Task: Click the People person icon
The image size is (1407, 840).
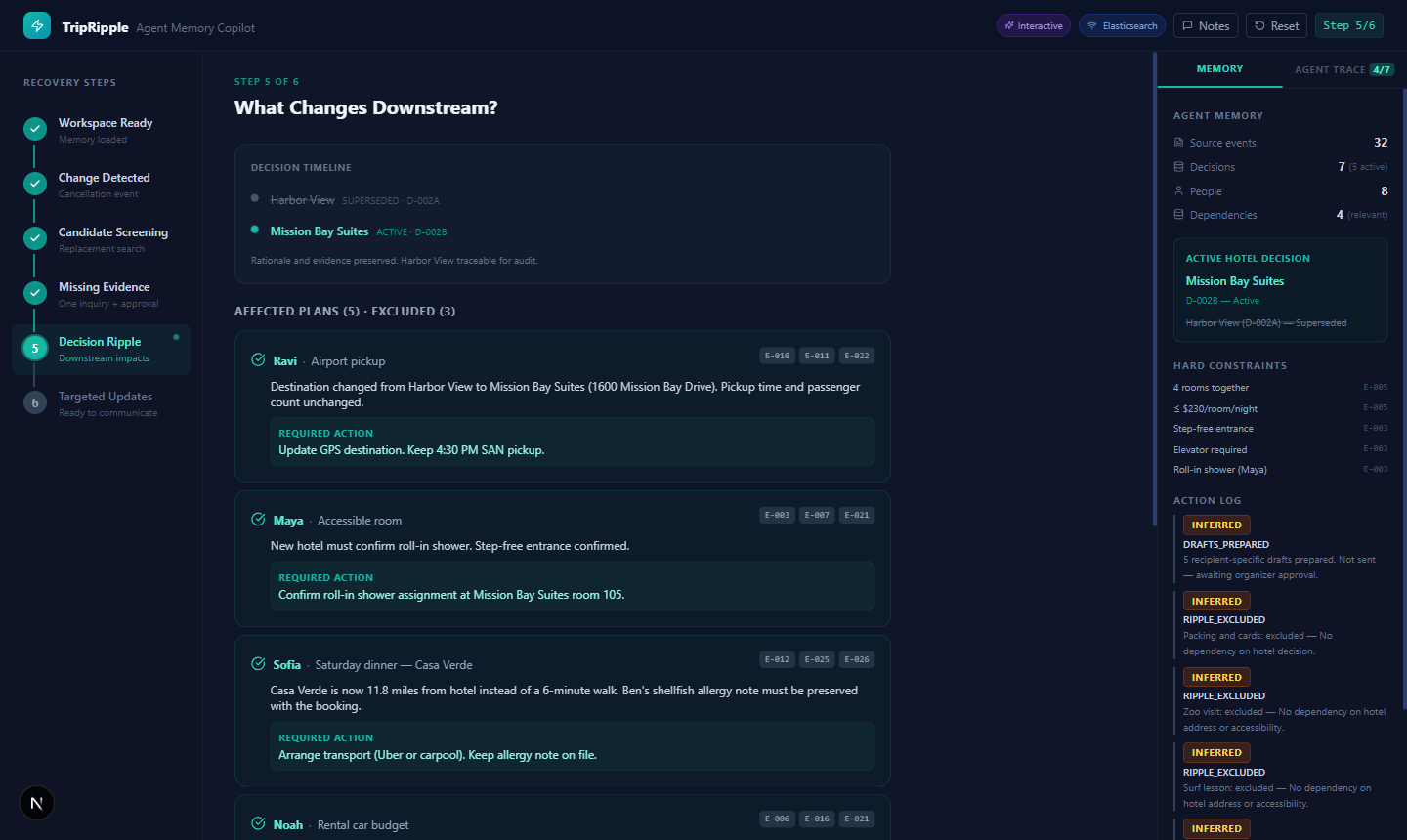Action: coord(1178,191)
